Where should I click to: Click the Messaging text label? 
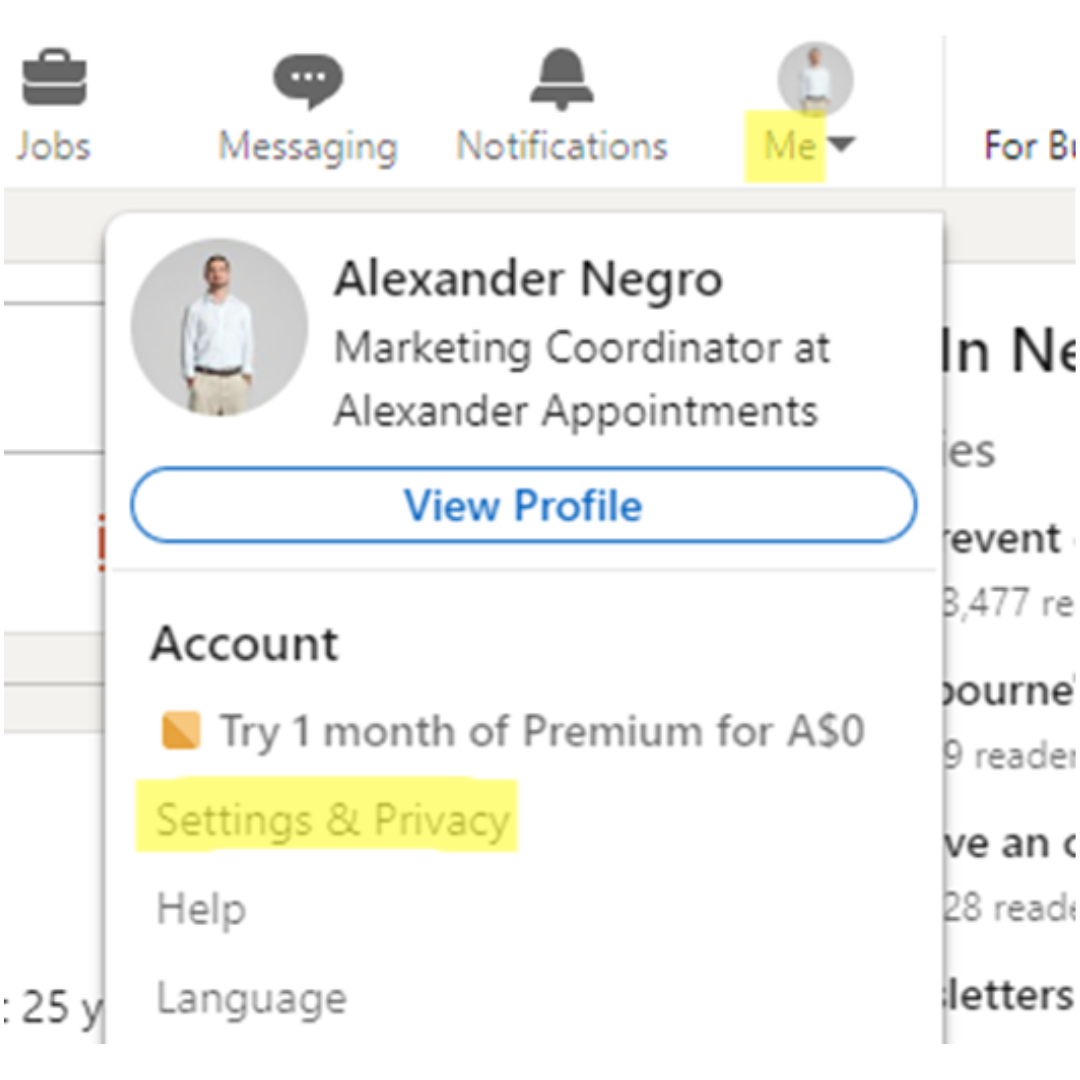308,147
